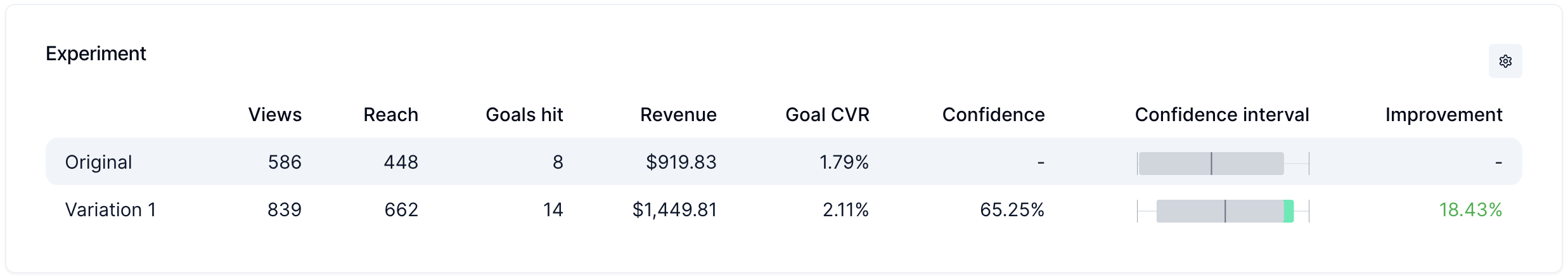Select the Improvement column header
This screenshot has height=279, width=1568.
(1443, 115)
